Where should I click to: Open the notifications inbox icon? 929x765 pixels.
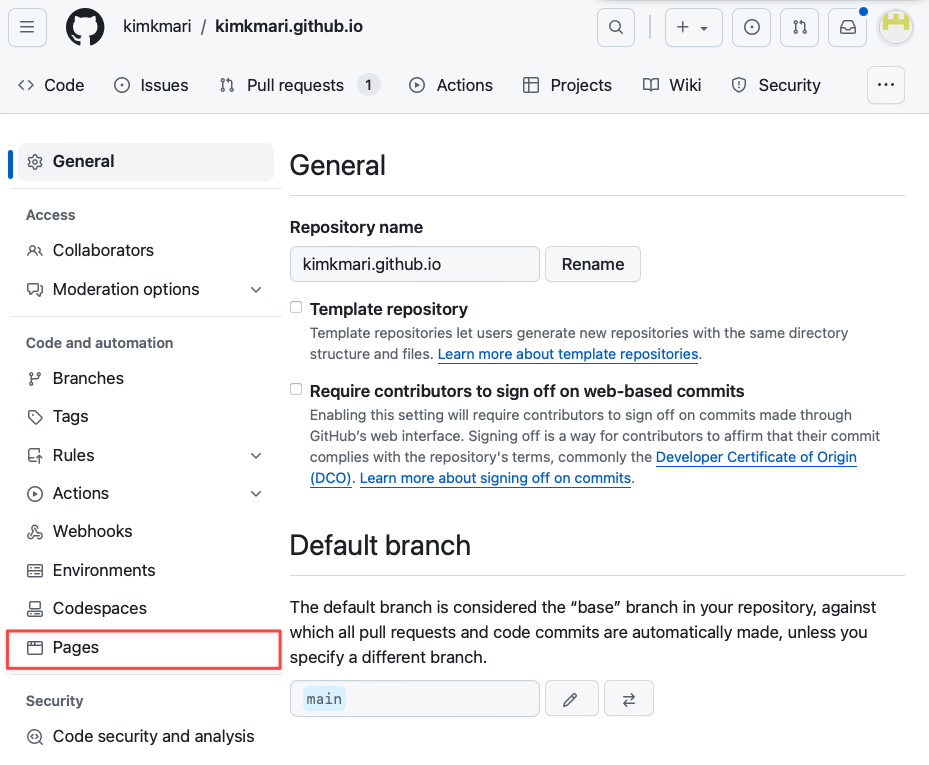pos(848,27)
